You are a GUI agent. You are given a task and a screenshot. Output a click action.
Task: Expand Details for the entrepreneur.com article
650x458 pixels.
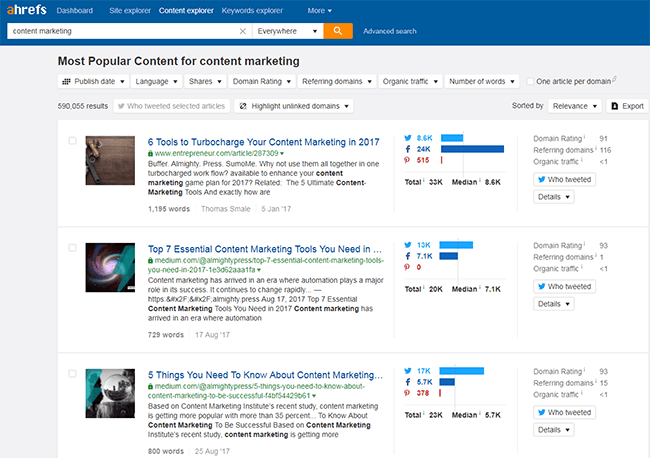click(x=554, y=197)
